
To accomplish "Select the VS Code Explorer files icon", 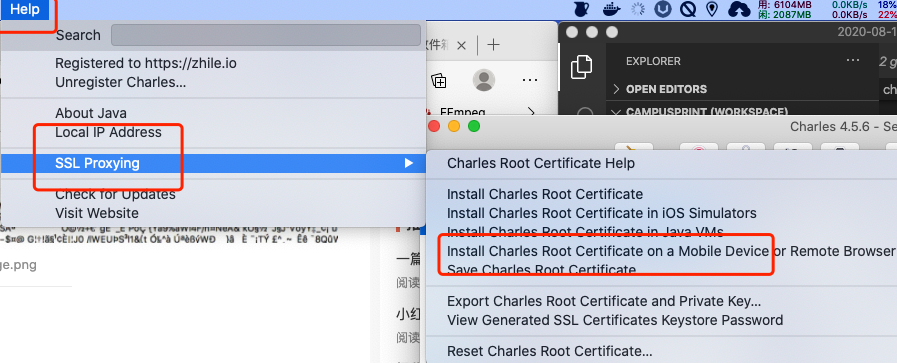I will pyautogui.click(x=581, y=67).
